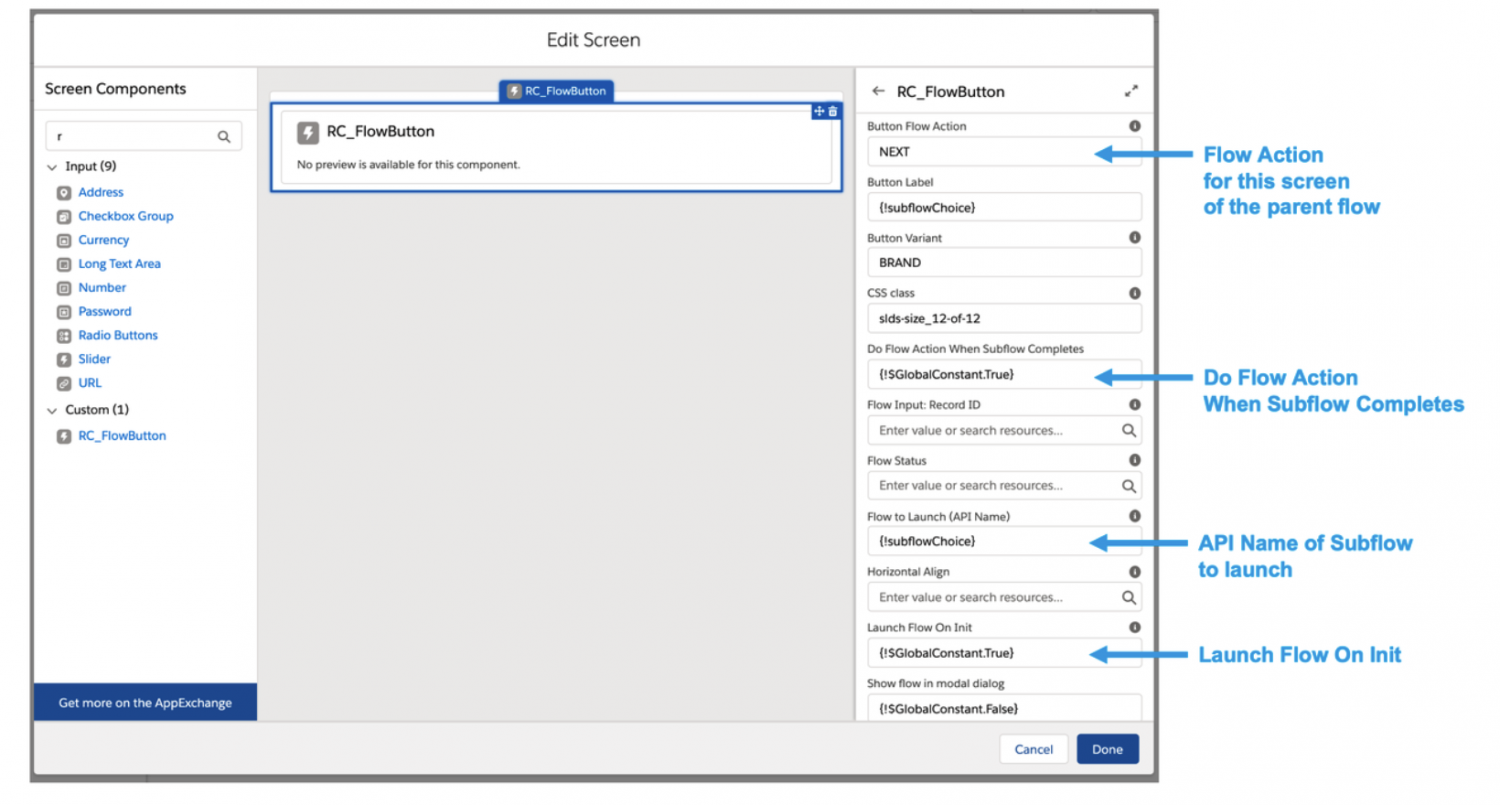Click the info icon next to Button Variant
Screen dimensions: 1500x805
click(1135, 237)
